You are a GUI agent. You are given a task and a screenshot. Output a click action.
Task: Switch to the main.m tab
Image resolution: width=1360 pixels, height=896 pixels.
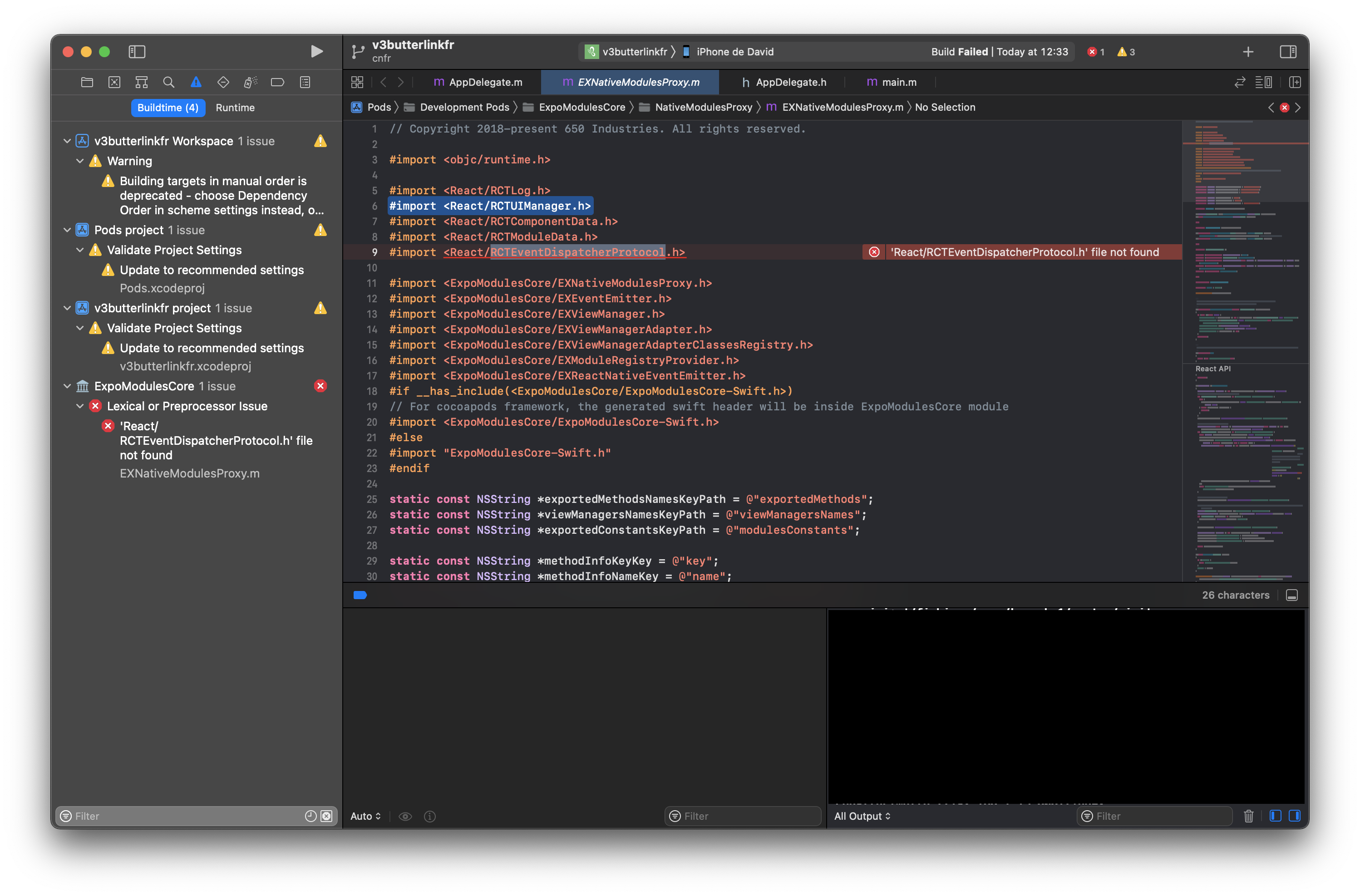(x=898, y=82)
